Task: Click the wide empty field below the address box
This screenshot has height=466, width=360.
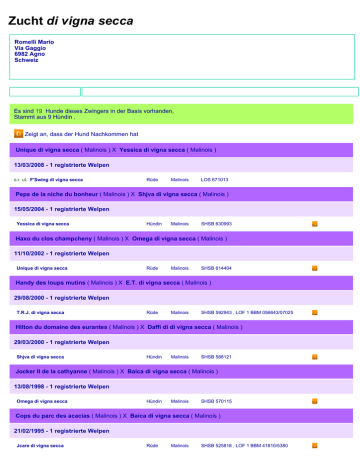Action: 220,92
